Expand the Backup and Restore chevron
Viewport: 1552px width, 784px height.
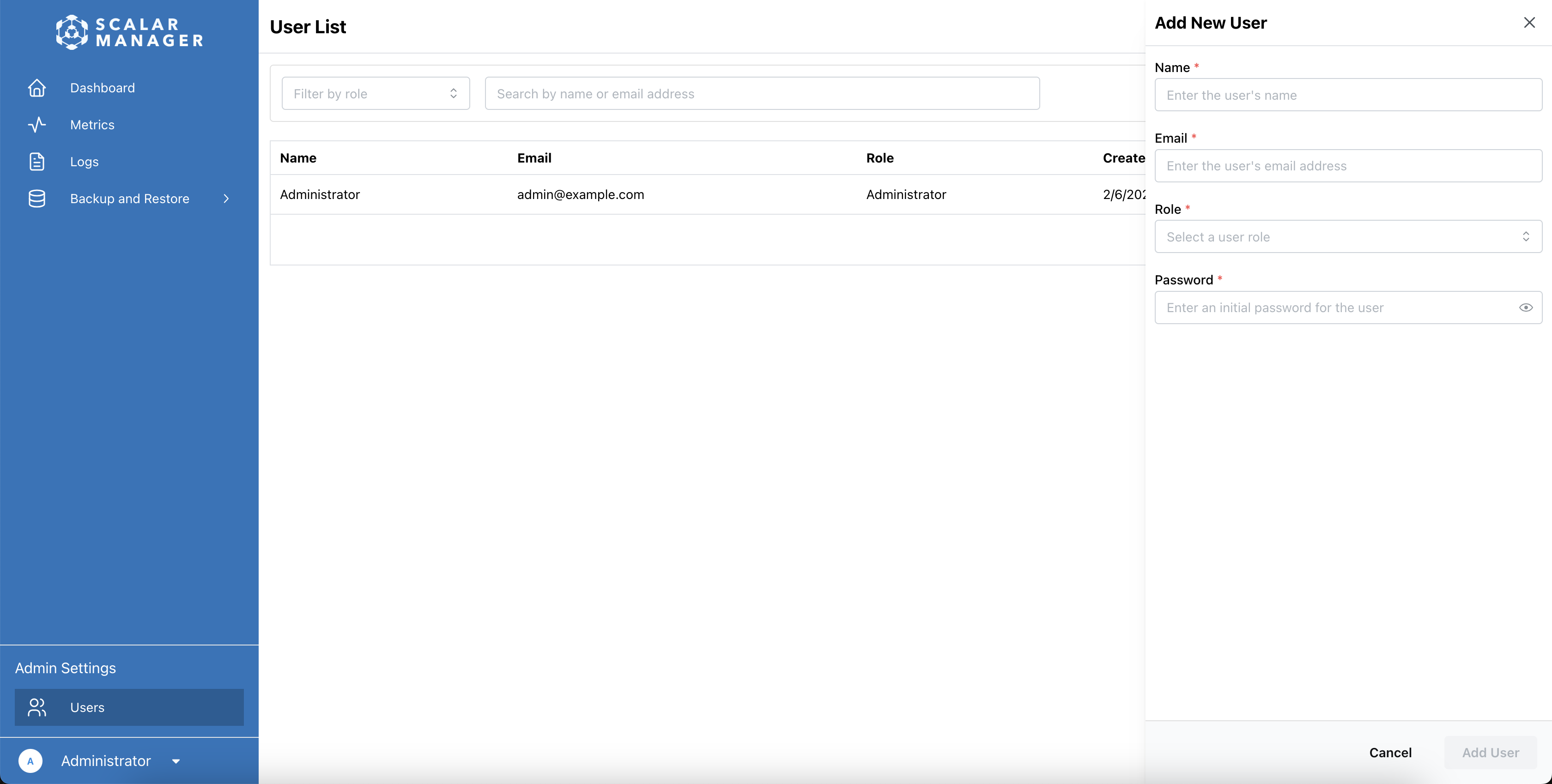click(226, 199)
